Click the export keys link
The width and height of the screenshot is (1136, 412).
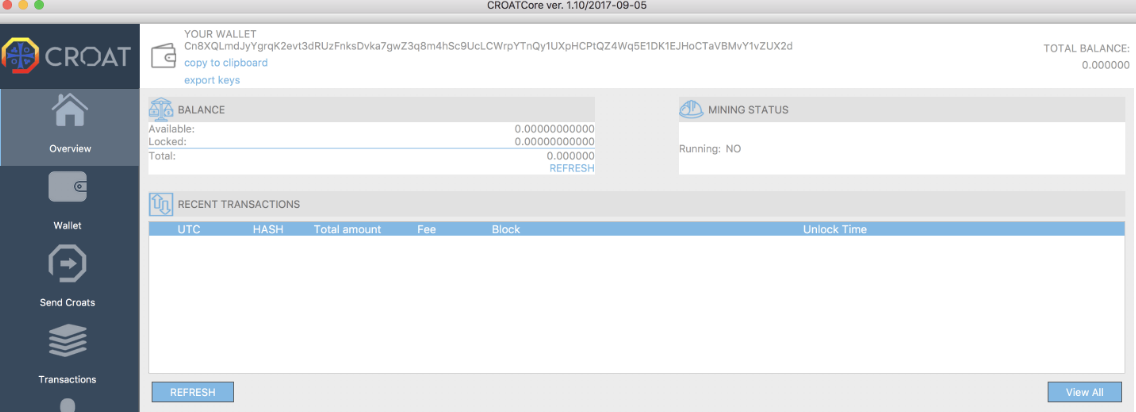[212, 80]
